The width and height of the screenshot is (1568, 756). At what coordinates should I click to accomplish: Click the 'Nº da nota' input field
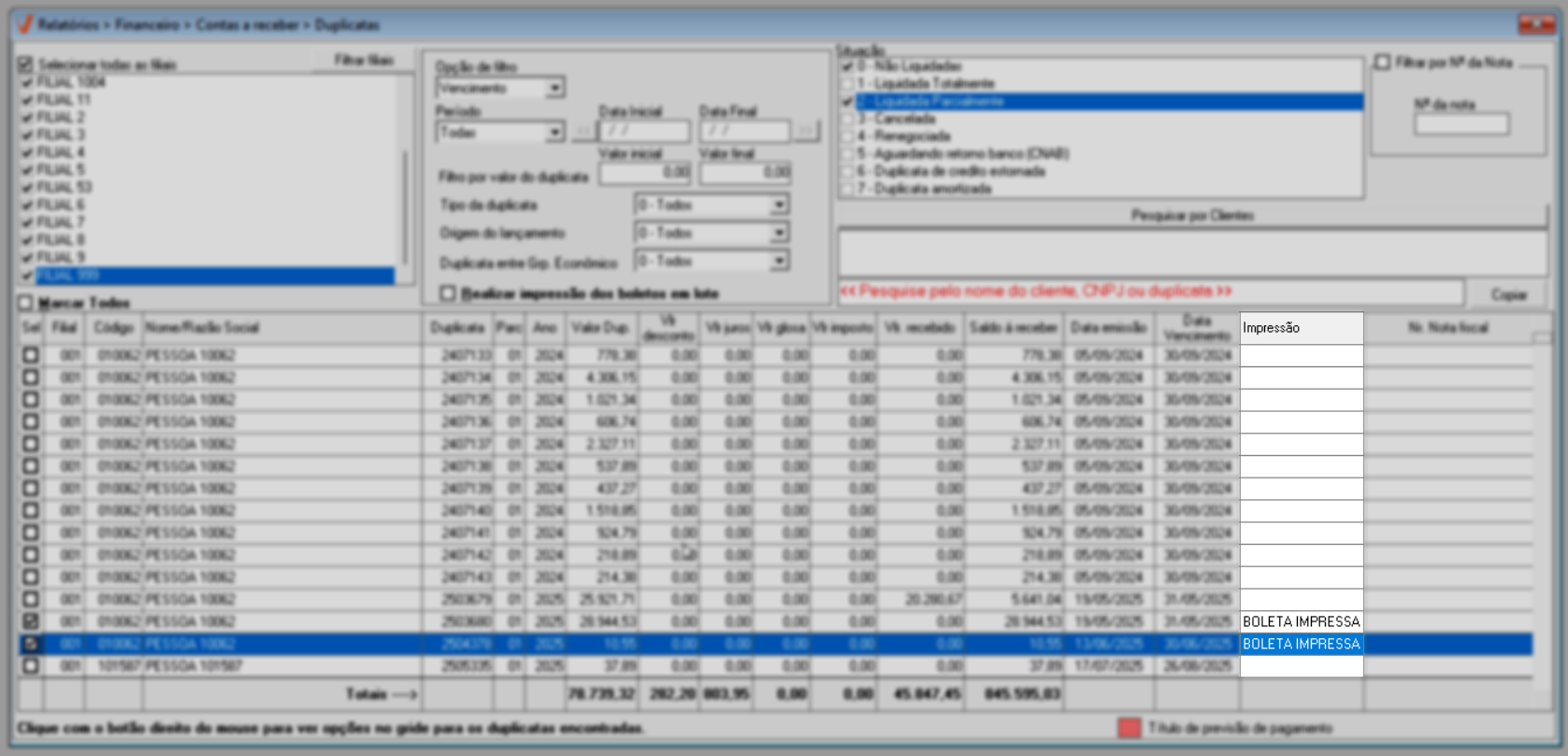point(1461,124)
